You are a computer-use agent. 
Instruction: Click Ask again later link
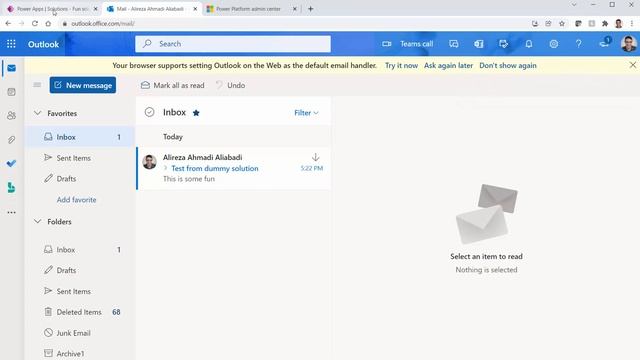(448, 65)
